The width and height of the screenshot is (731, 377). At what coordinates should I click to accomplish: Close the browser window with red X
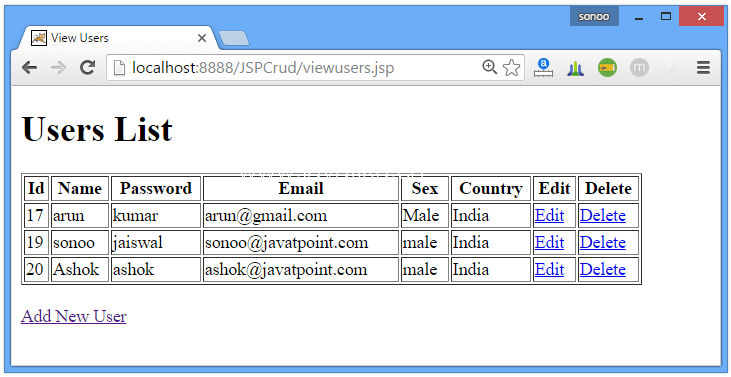pyautogui.click(x=702, y=16)
